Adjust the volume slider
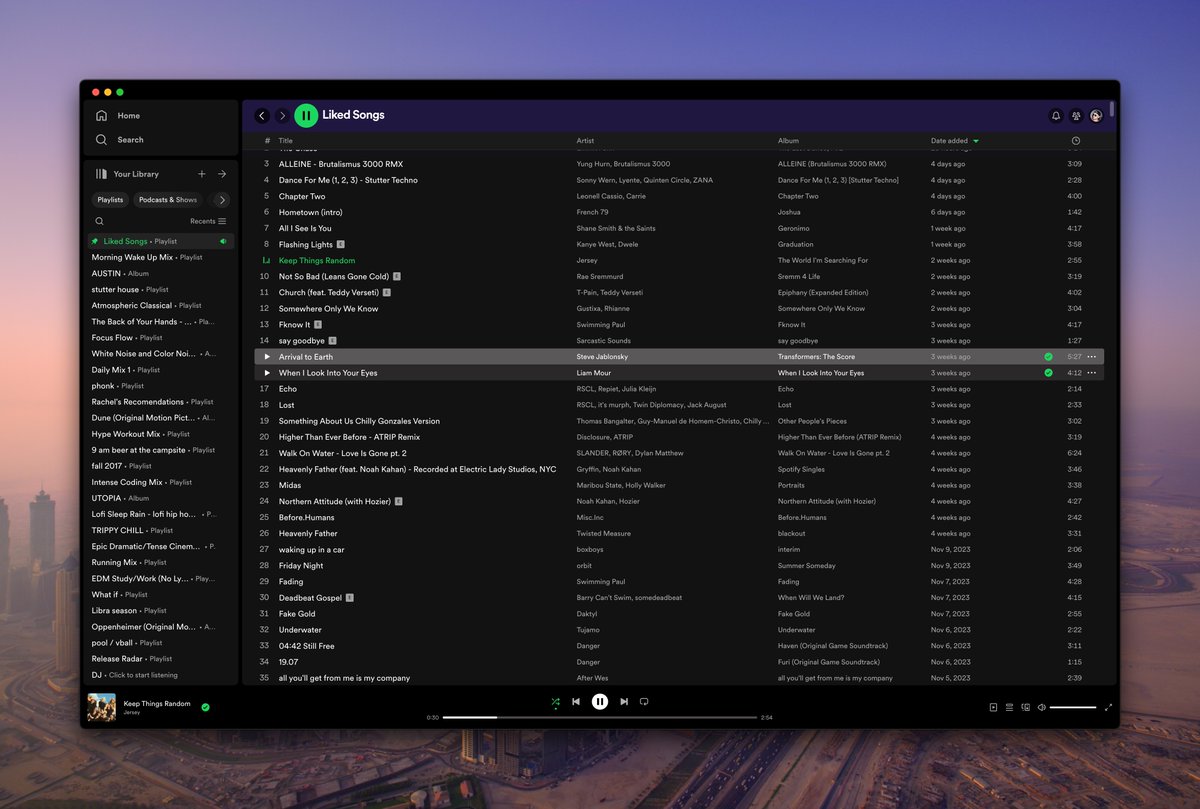This screenshot has width=1200, height=809. click(1073, 707)
